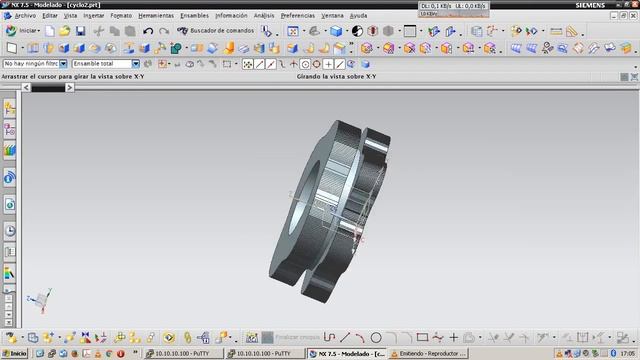Open the Ensambles menu
The width and height of the screenshot is (640, 360).
pyautogui.click(x=194, y=16)
